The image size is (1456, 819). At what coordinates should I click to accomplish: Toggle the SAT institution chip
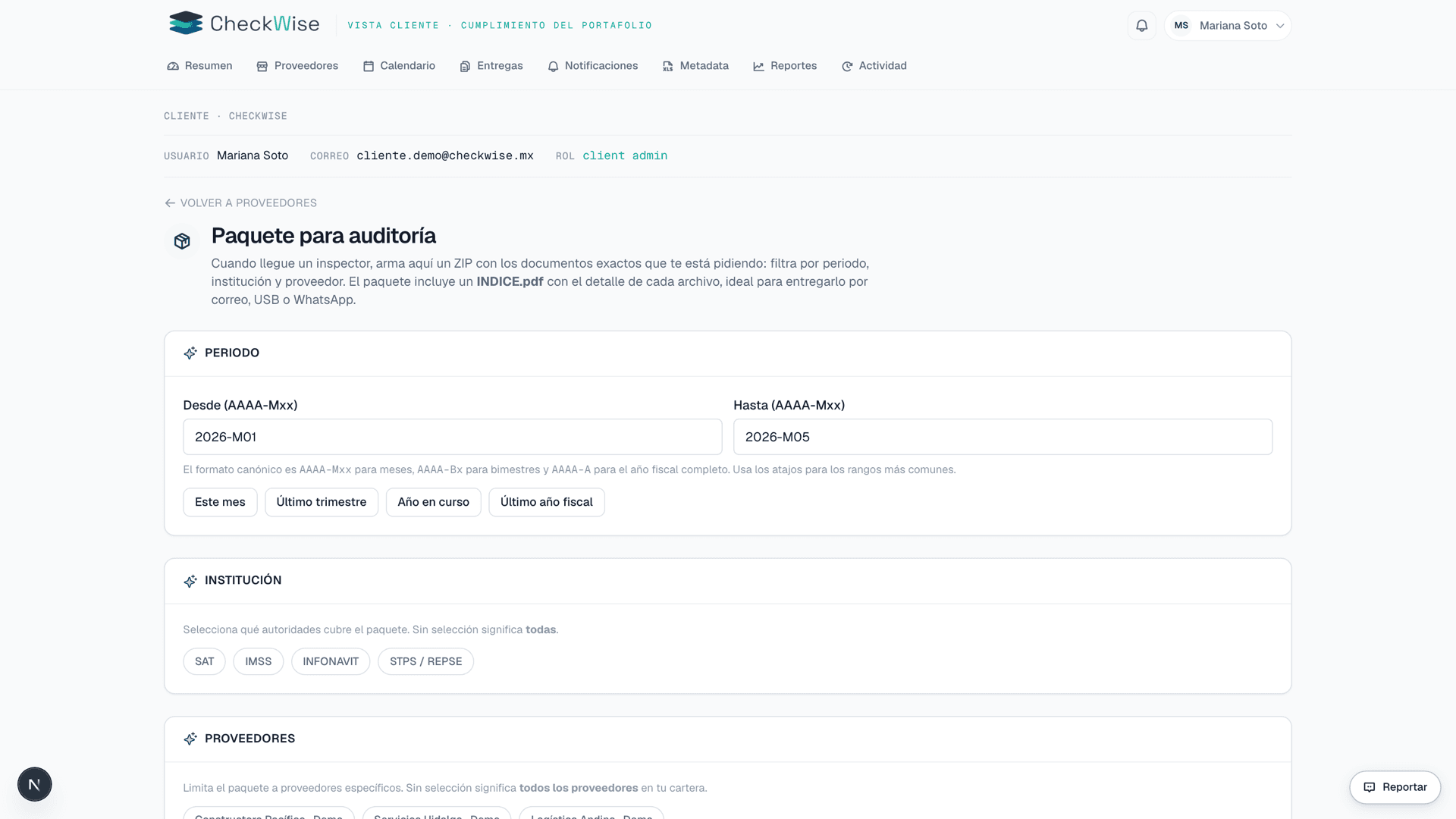pos(204,661)
